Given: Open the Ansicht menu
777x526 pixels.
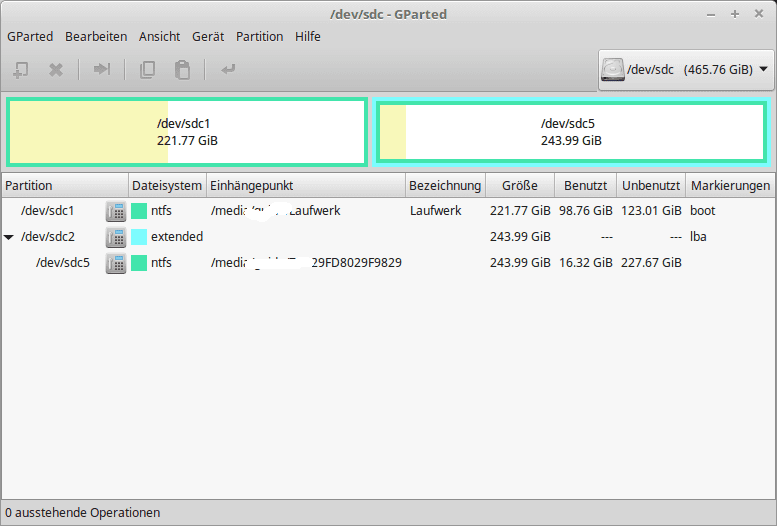Looking at the screenshot, I should 160,37.
